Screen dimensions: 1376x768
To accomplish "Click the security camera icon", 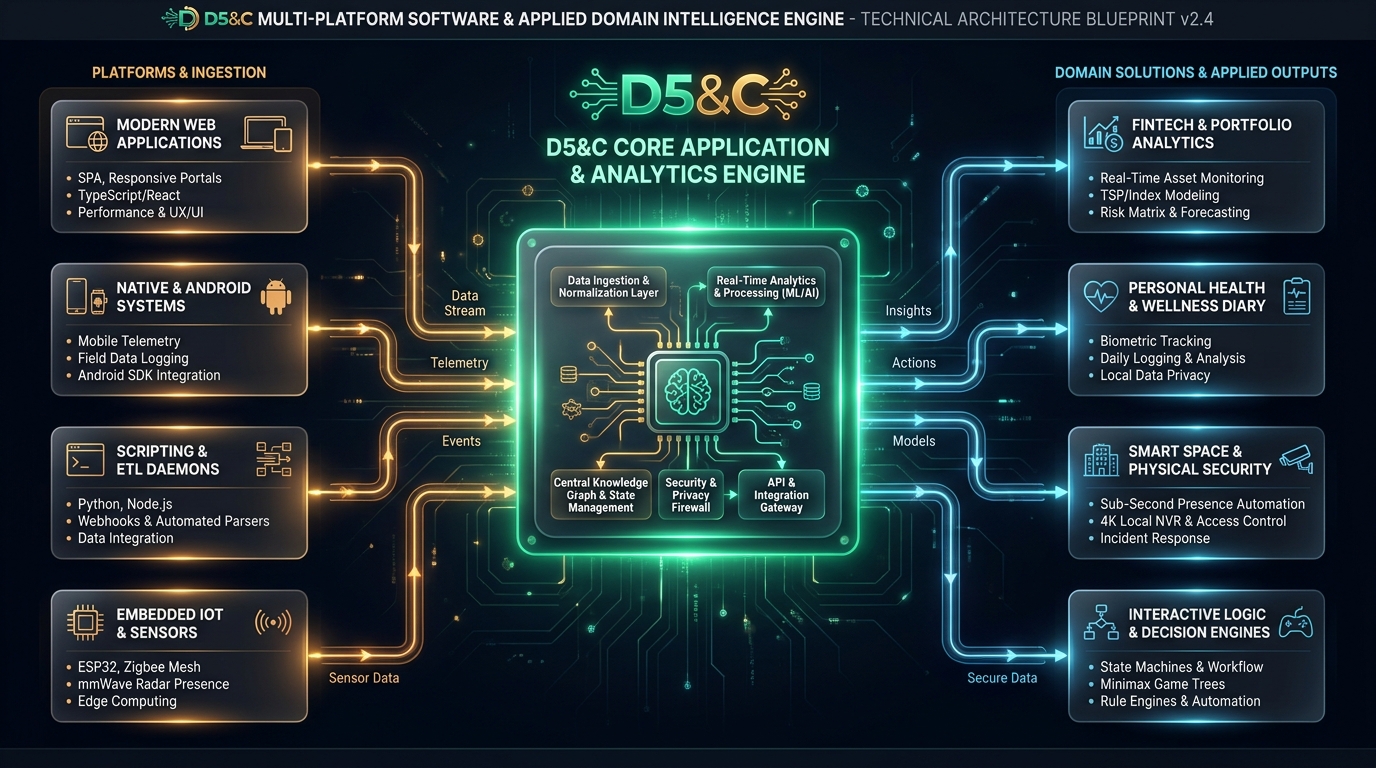I will [1296, 458].
